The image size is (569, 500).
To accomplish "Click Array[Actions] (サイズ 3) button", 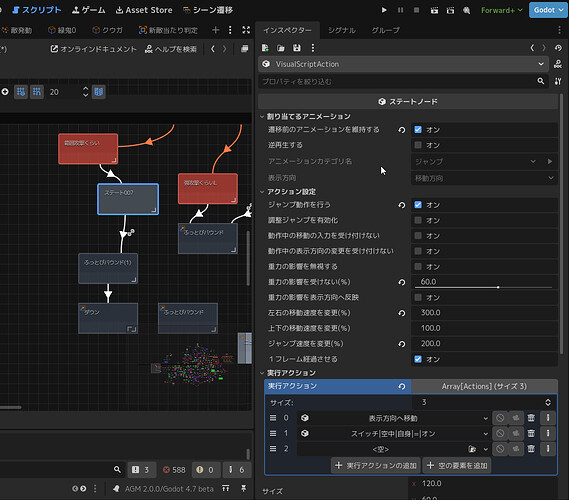I will pos(484,386).
